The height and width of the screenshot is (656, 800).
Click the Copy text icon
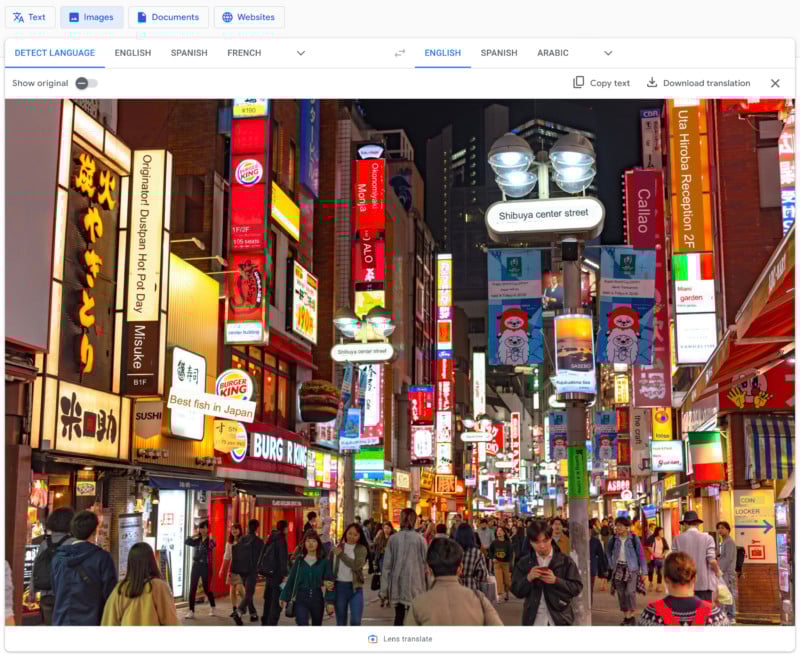point(579,83)
